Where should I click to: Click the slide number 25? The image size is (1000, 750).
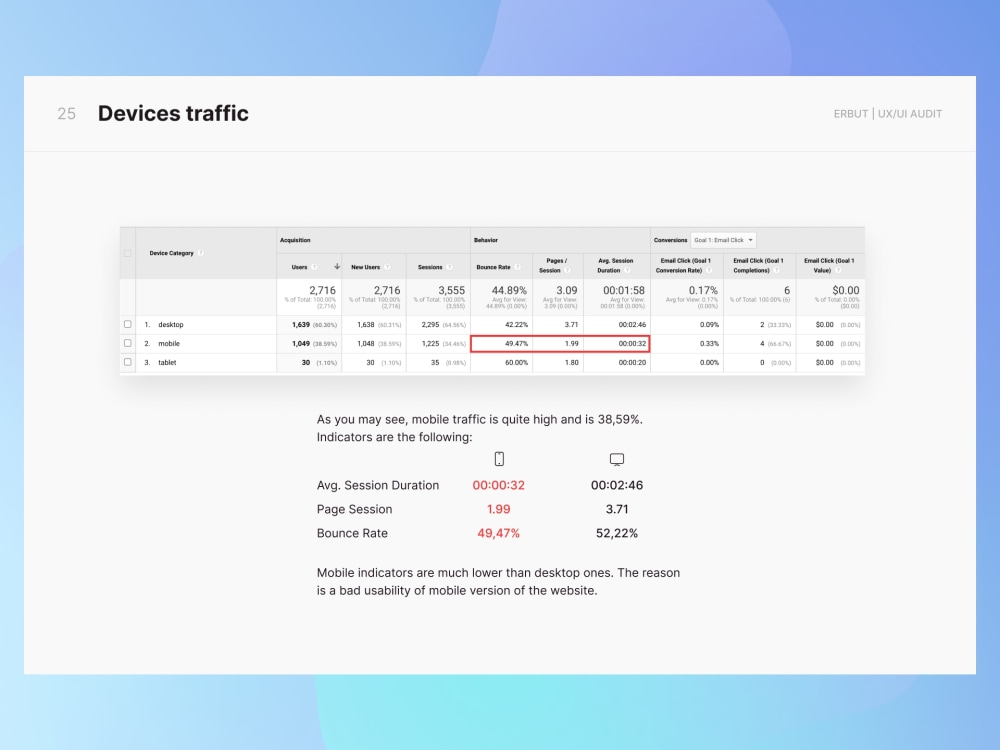pyautogui.click(x=66, y=114)
